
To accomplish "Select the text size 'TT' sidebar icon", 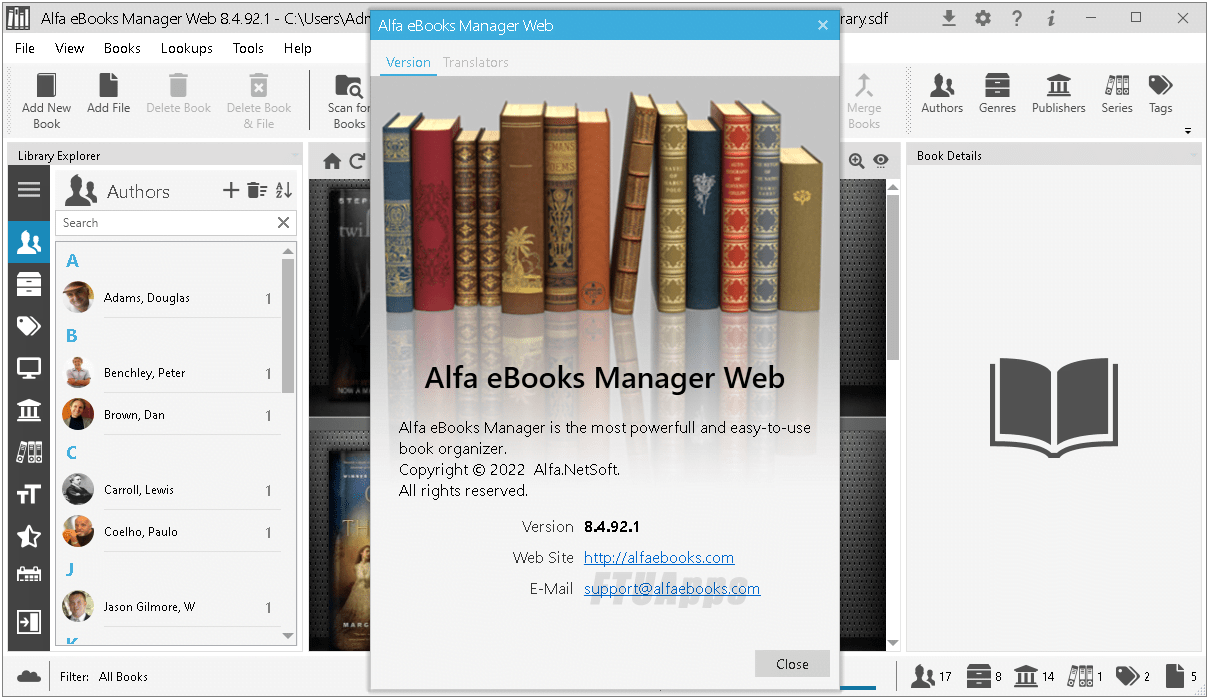I will coord(29,494).
